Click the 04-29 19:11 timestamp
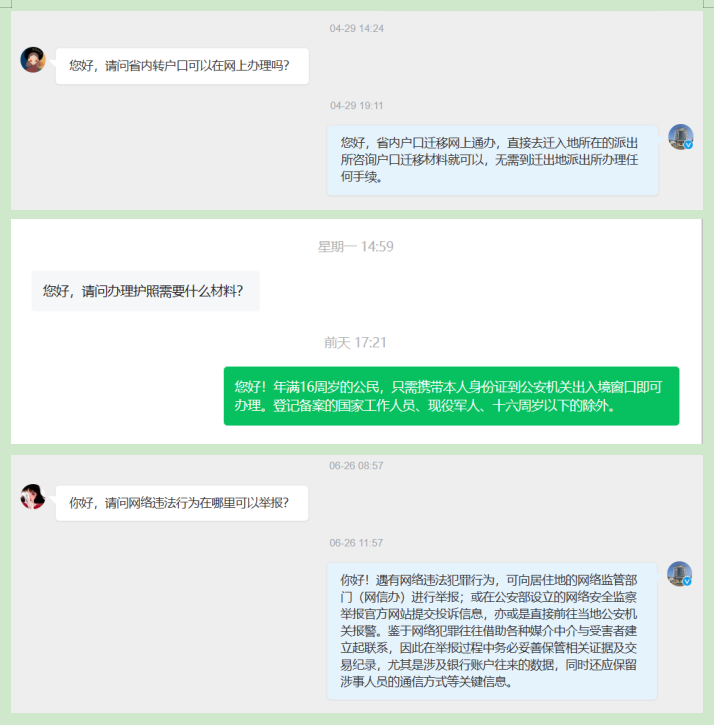The height and width of the screenshot is (725, 714). coord(357,106)
